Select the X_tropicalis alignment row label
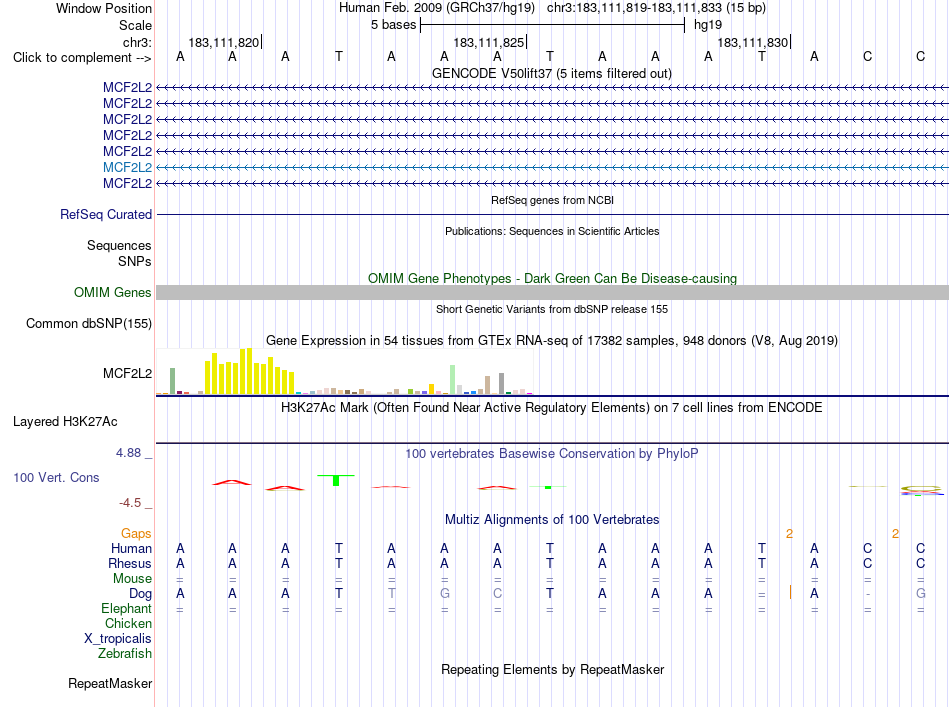950x707 pixels. (x=118, y=639)
